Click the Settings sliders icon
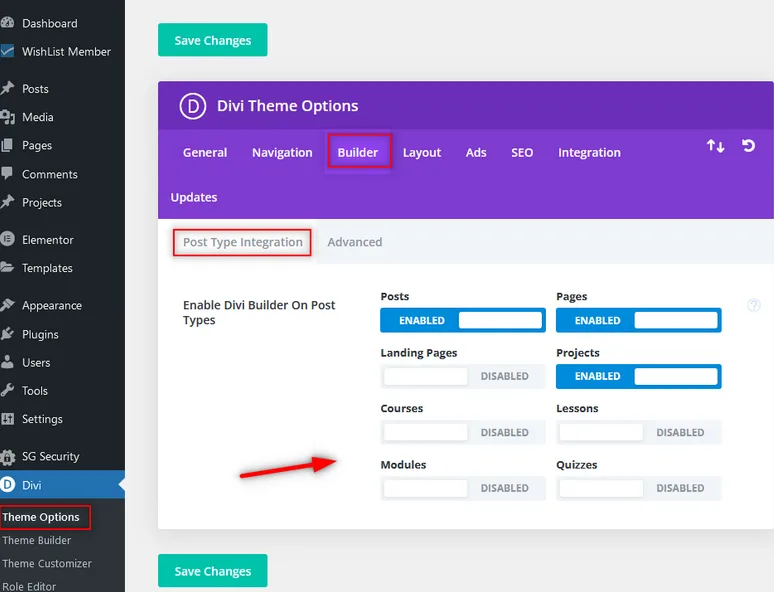The width and height of the screenshot is (774, 592). point(7,419)
